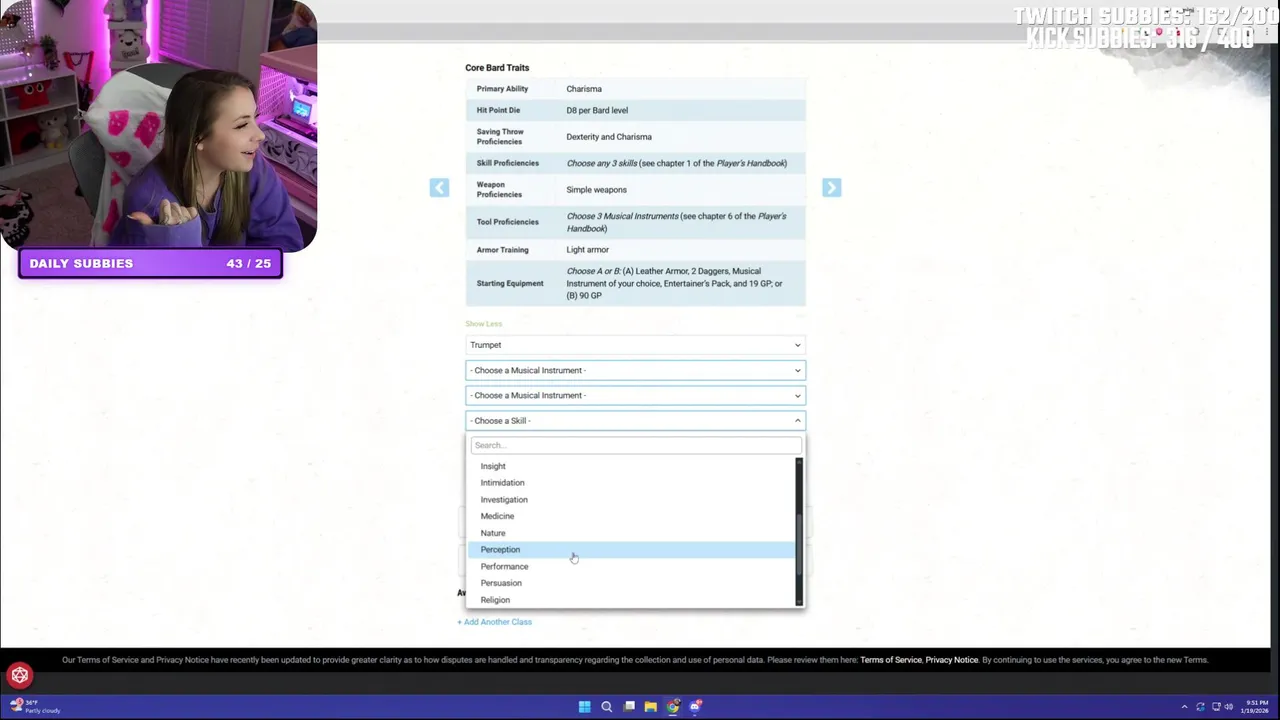Open Discord from the taskbar

tap(695, 707)
